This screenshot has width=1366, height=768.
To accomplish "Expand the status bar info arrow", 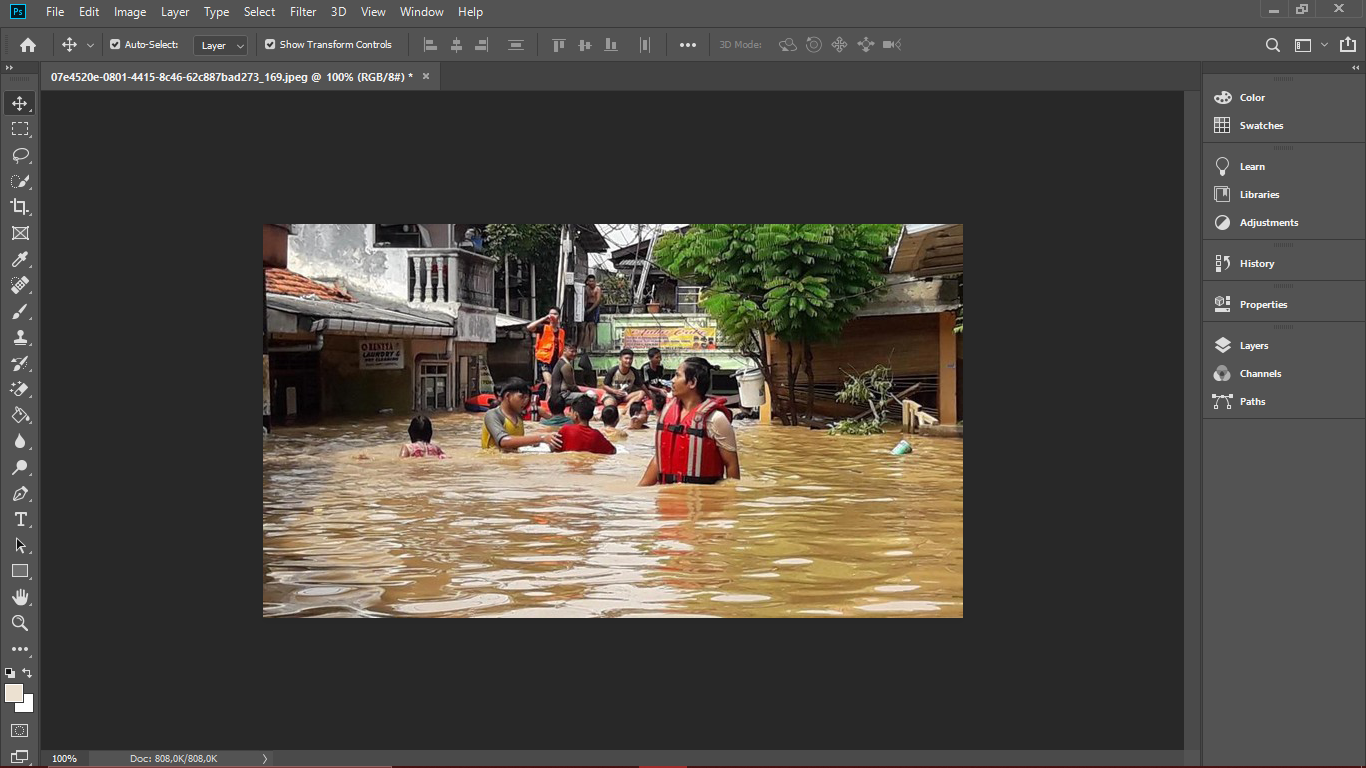I will tap(265, 759).
